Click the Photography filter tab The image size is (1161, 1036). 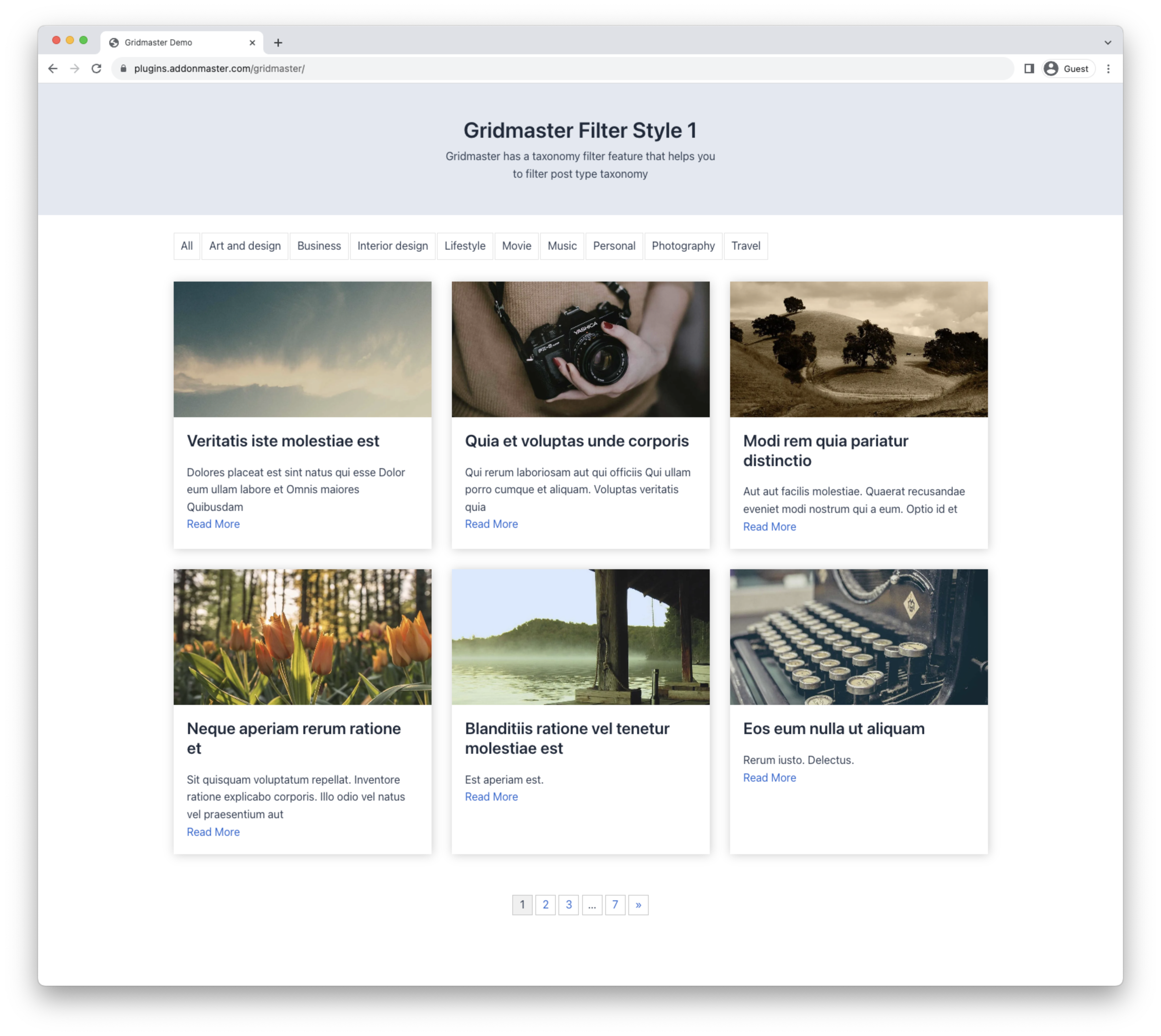[x=683, y=246]
